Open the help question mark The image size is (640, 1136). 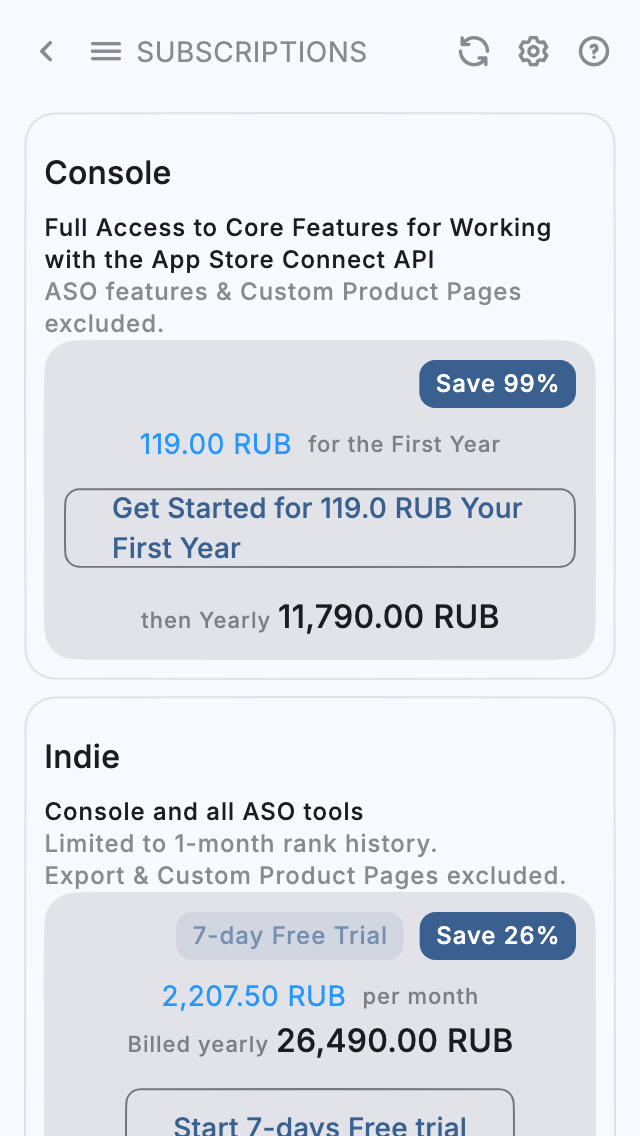tap(593, 52)
